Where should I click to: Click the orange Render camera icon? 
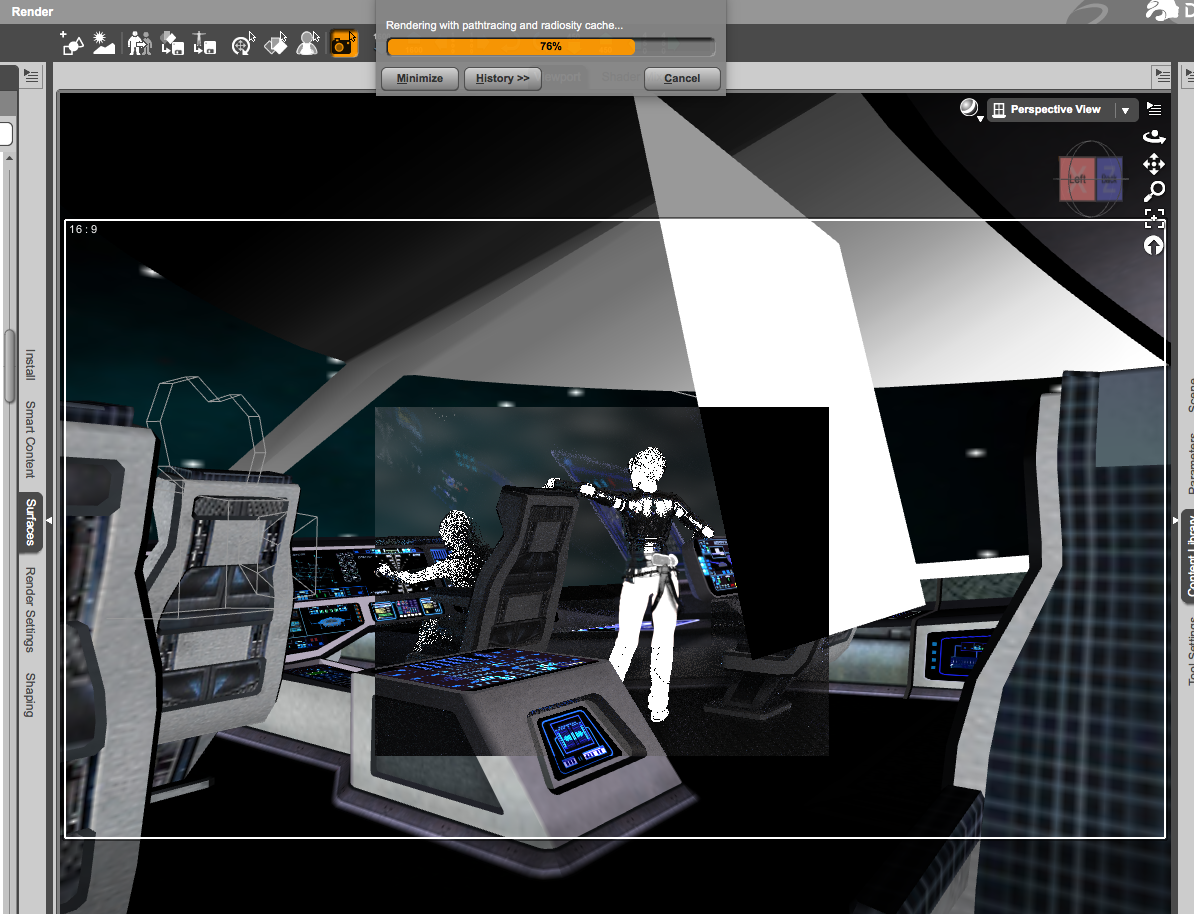coord(343,43)
